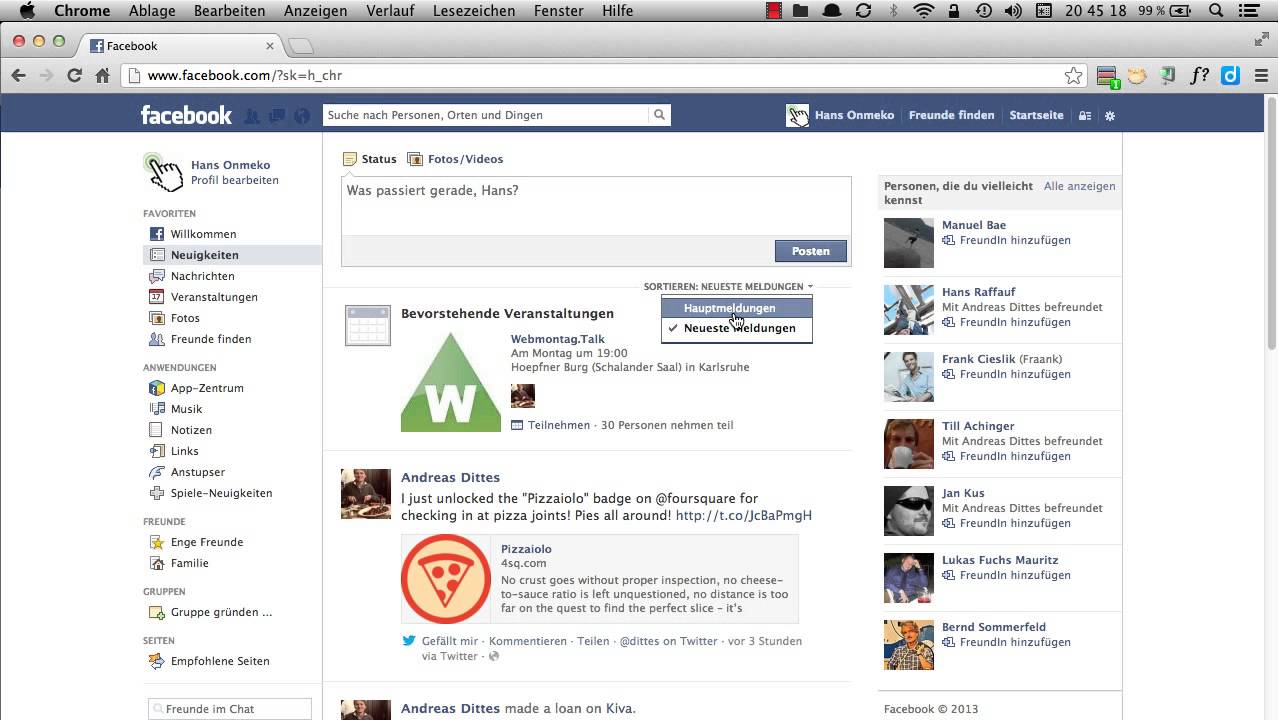Click the Webmontag event logo thumbnail

click(451, 382)
